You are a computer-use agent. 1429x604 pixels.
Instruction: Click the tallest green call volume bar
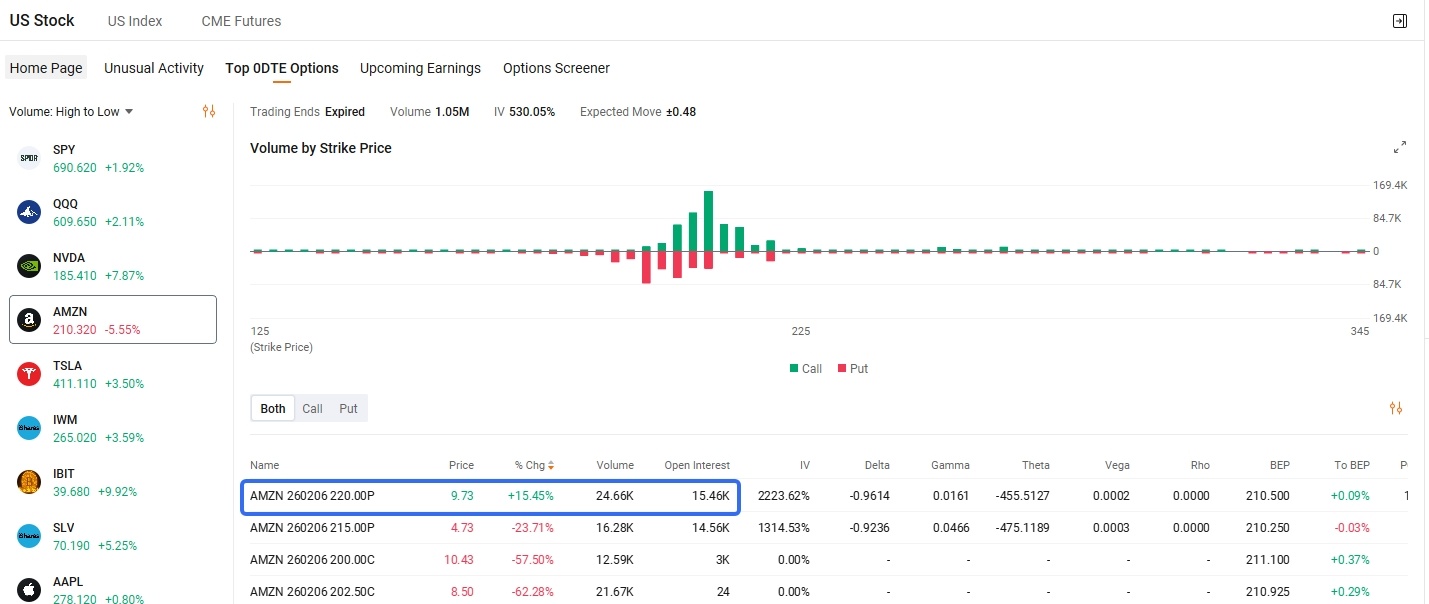[708, 221]
